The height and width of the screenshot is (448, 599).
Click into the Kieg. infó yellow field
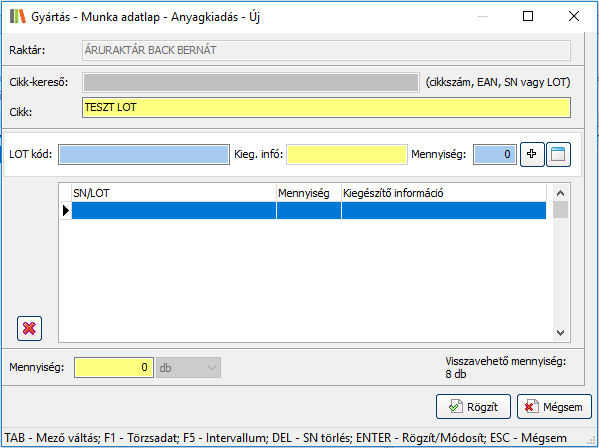click(x=347, y=154)
